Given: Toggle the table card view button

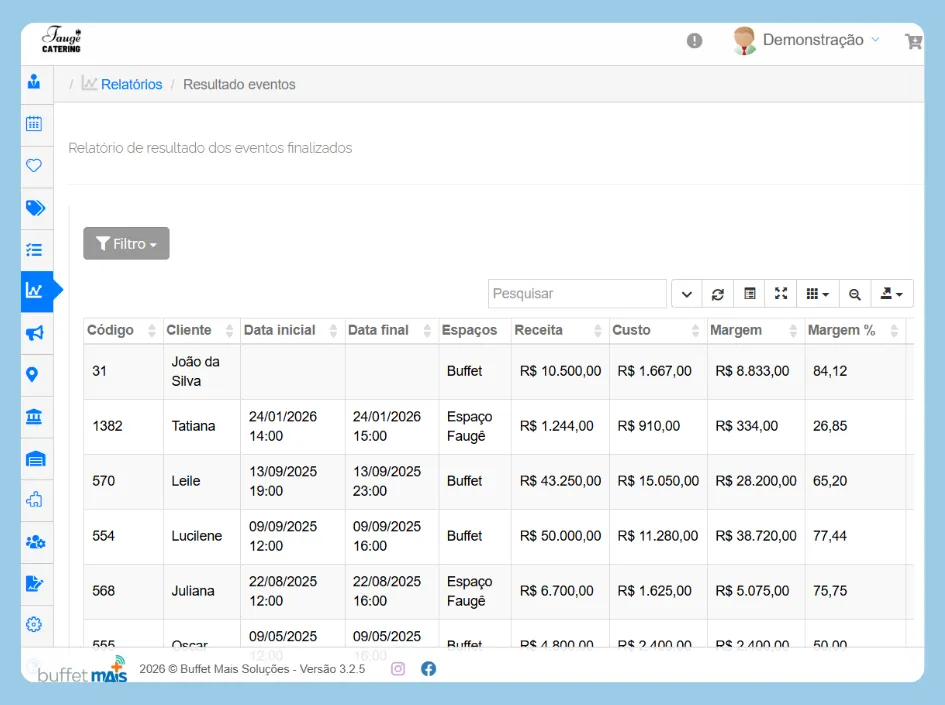Looking at the screenshot, I should [749, 294].
